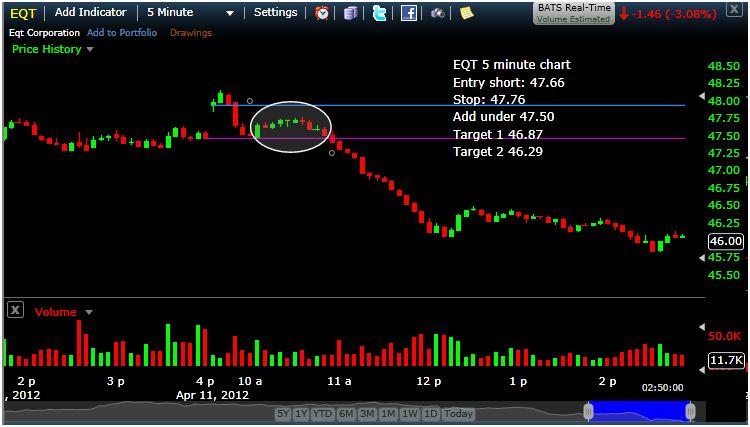The width and height of the screenshot is (750, 427).
Task: Click the database stack icon
Action: point(351,13)
